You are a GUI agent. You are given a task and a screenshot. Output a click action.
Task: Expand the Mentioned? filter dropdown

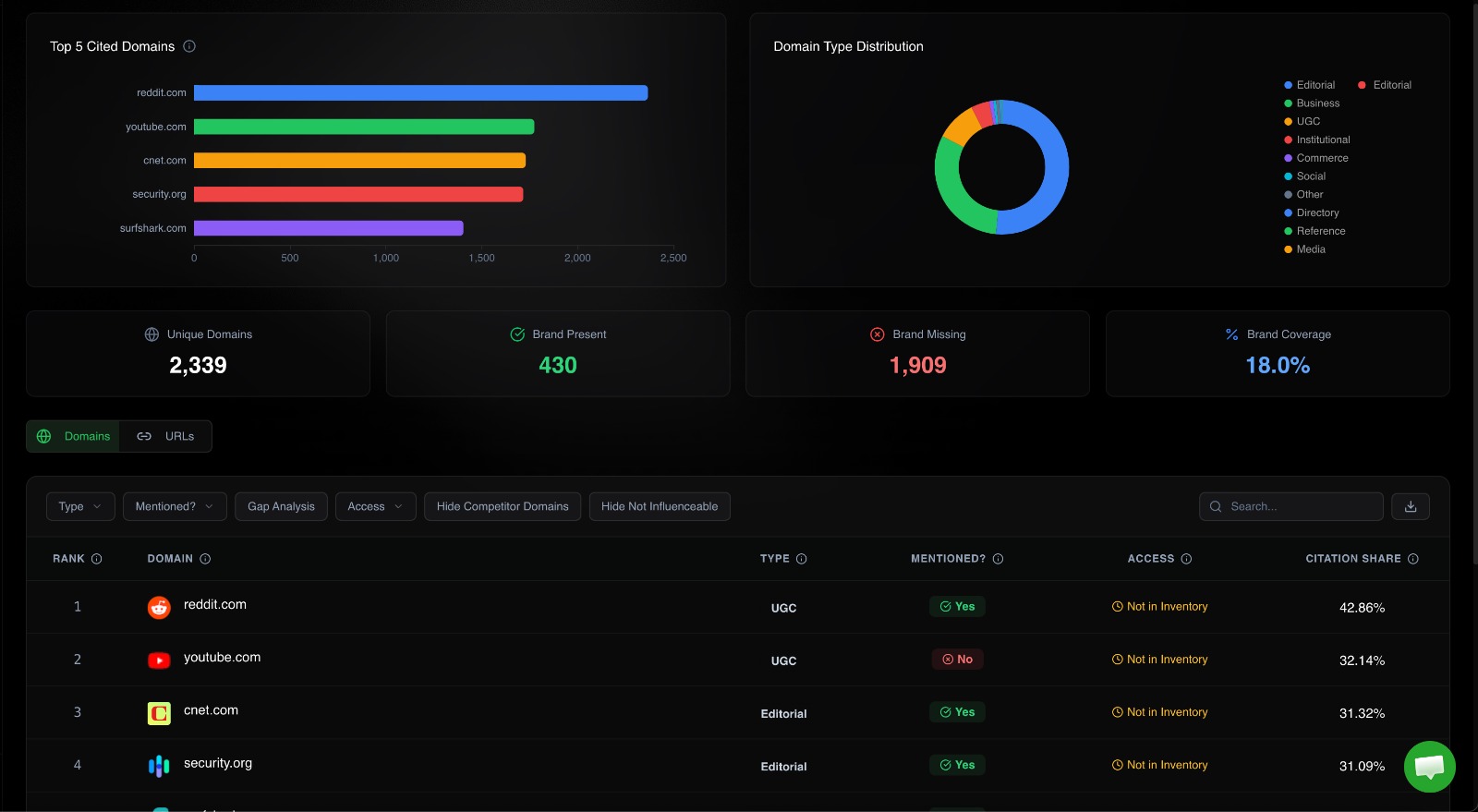[x=175, y=506]
